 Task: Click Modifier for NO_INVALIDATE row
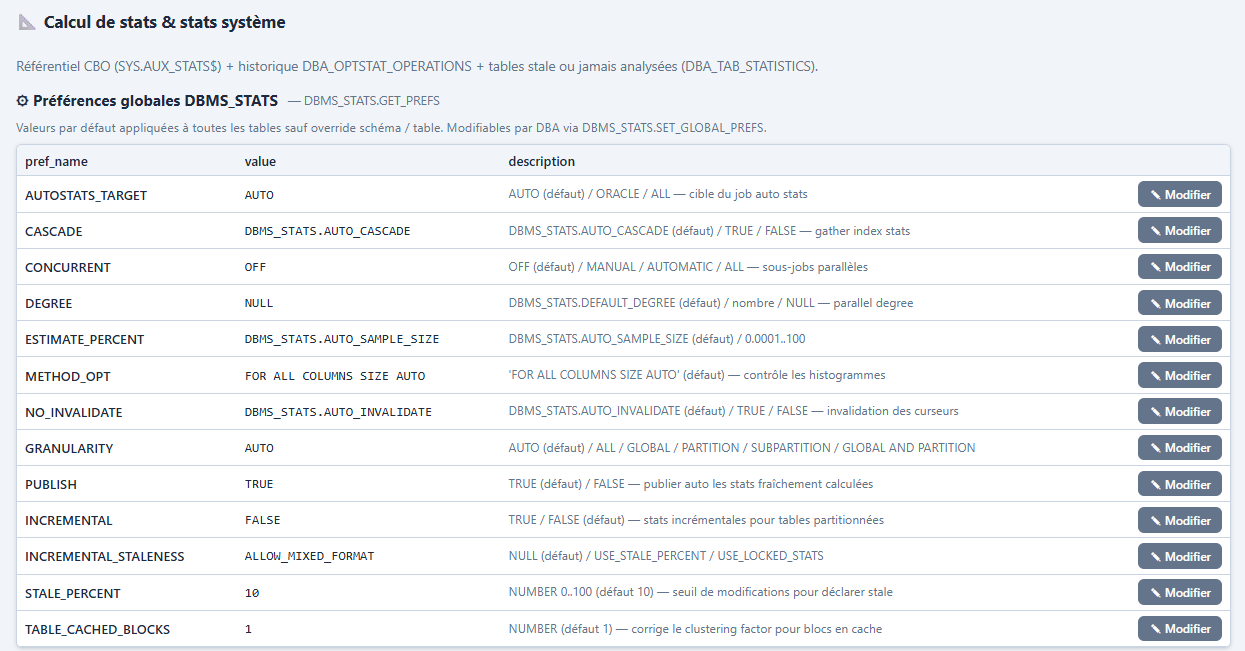pyautogui.click(x=1179, y=412)
